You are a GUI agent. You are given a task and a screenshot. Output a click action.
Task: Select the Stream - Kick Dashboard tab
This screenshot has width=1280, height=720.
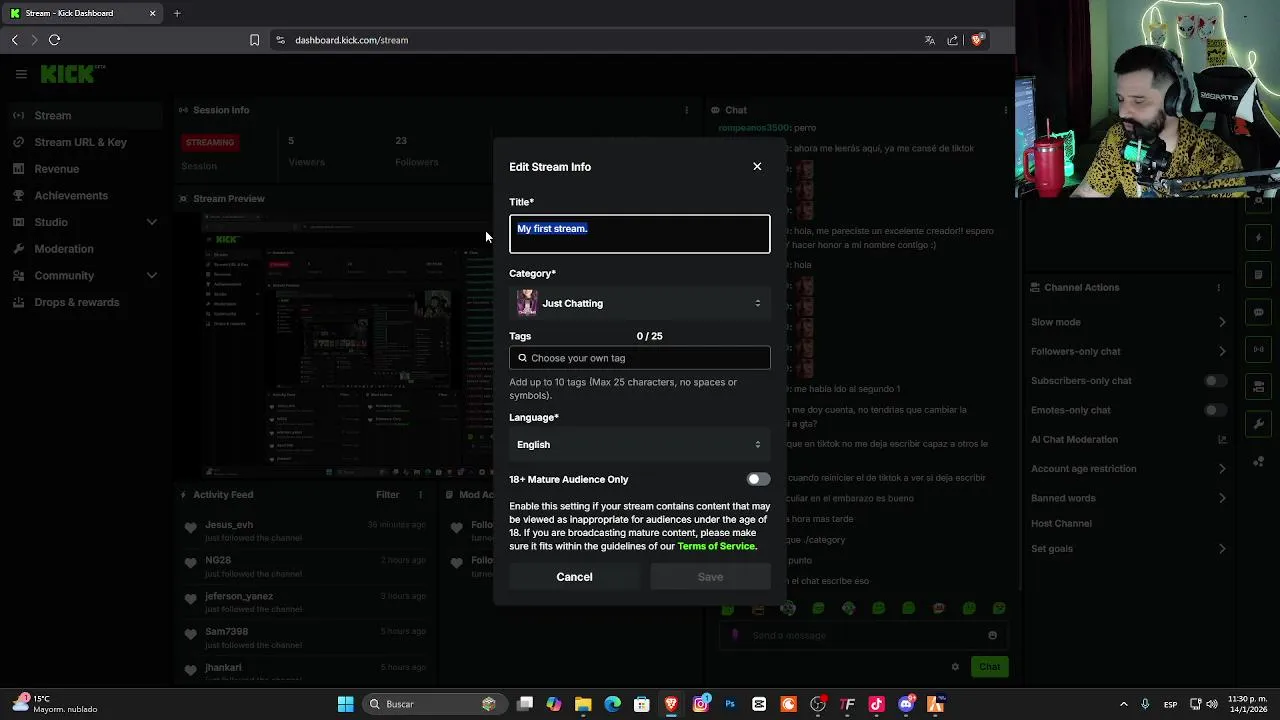[x=82, y=13]
